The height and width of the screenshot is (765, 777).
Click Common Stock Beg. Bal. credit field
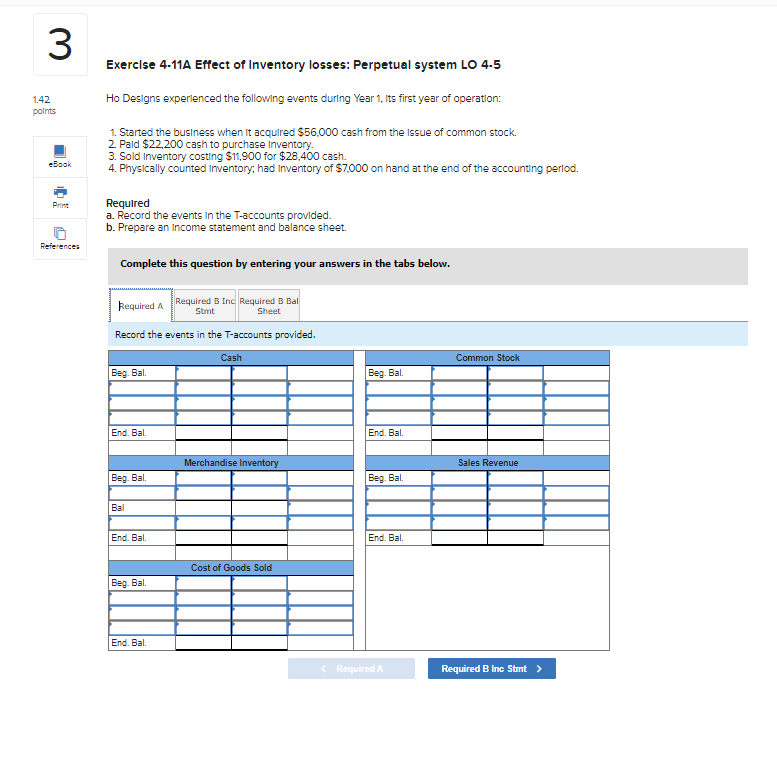click(x=515, y=373)
